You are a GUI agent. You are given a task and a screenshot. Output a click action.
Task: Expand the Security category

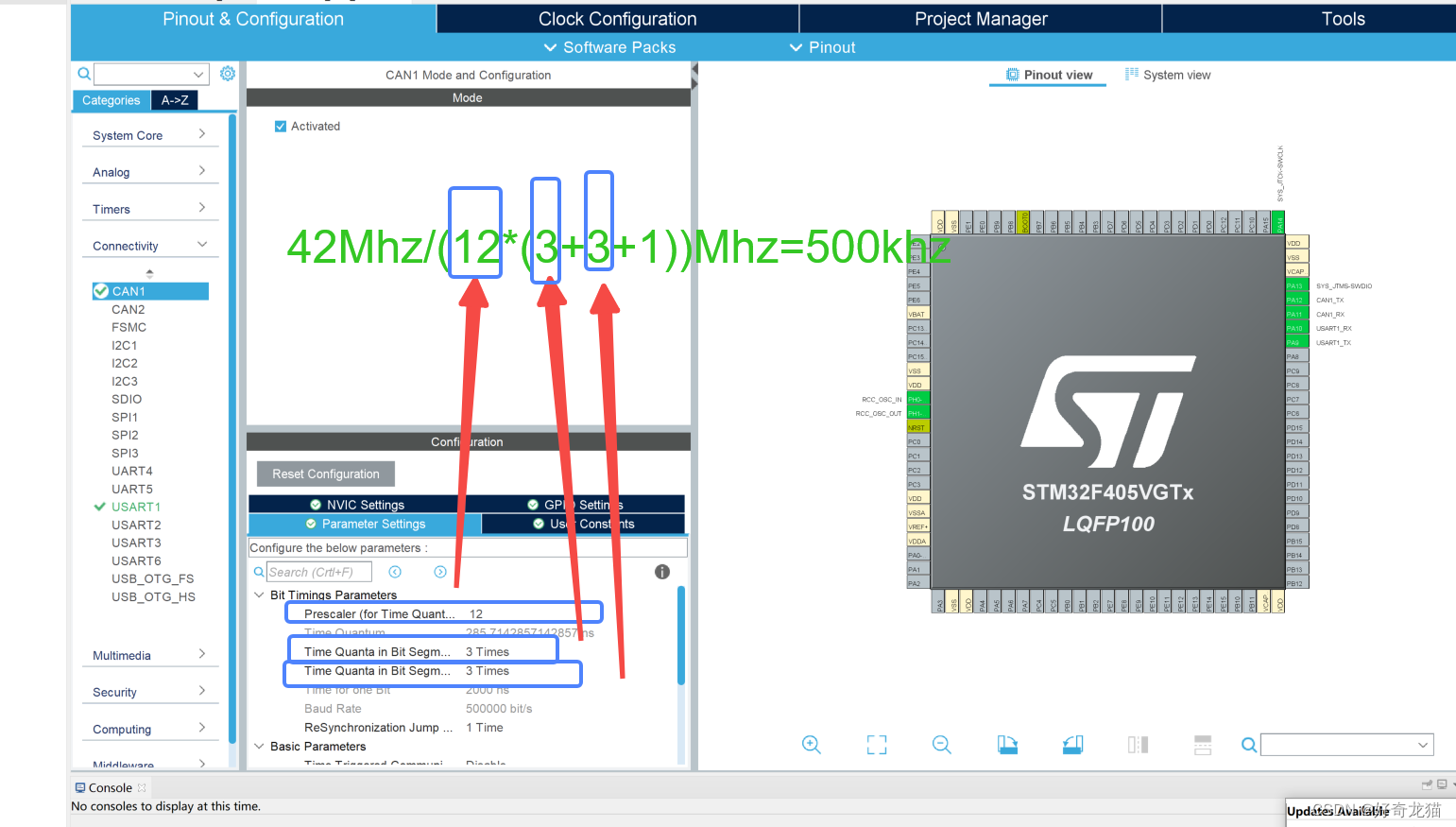[x=150, y=692]
